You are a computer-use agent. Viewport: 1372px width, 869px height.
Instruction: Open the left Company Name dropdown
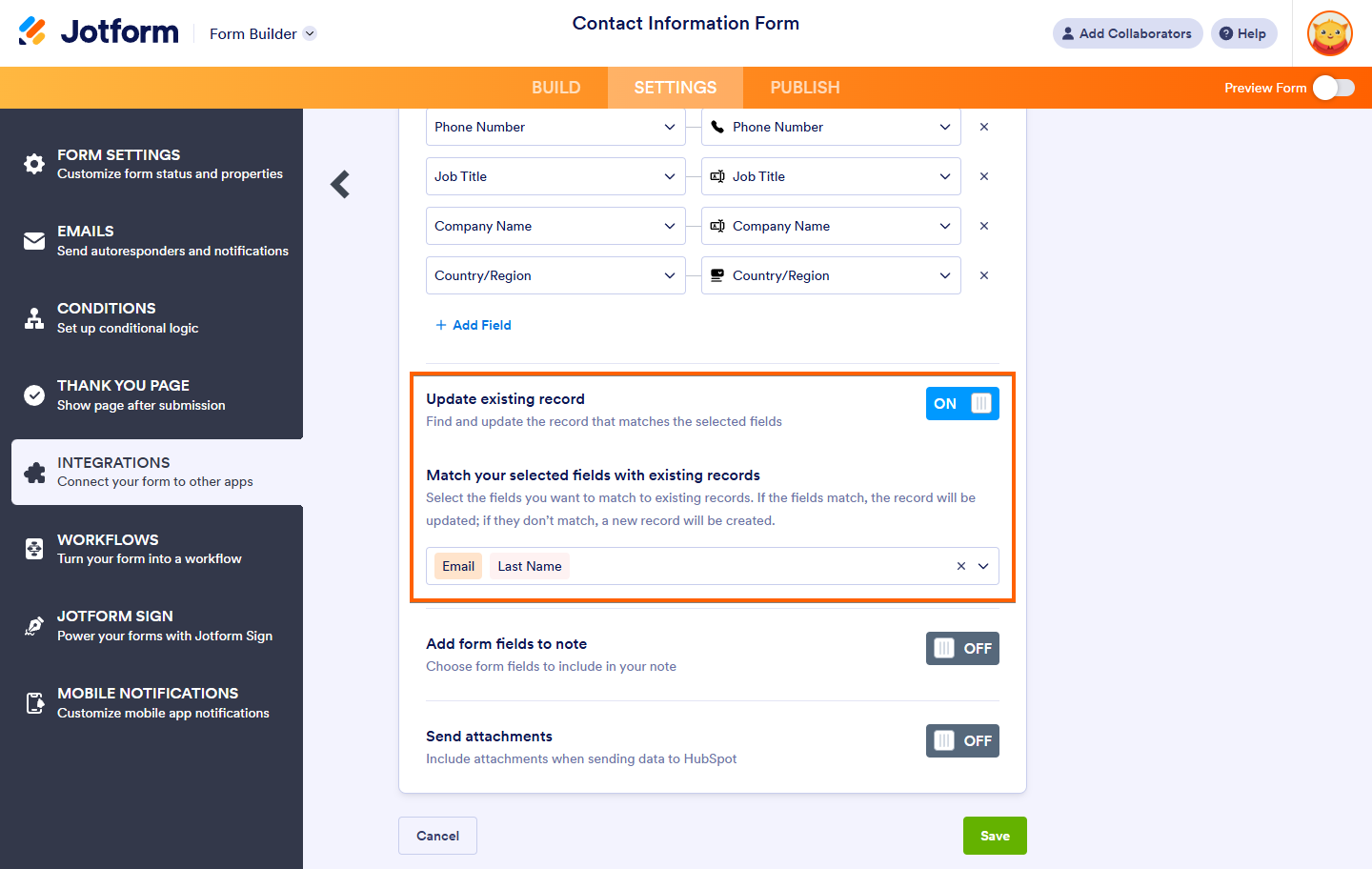(555, 226)
